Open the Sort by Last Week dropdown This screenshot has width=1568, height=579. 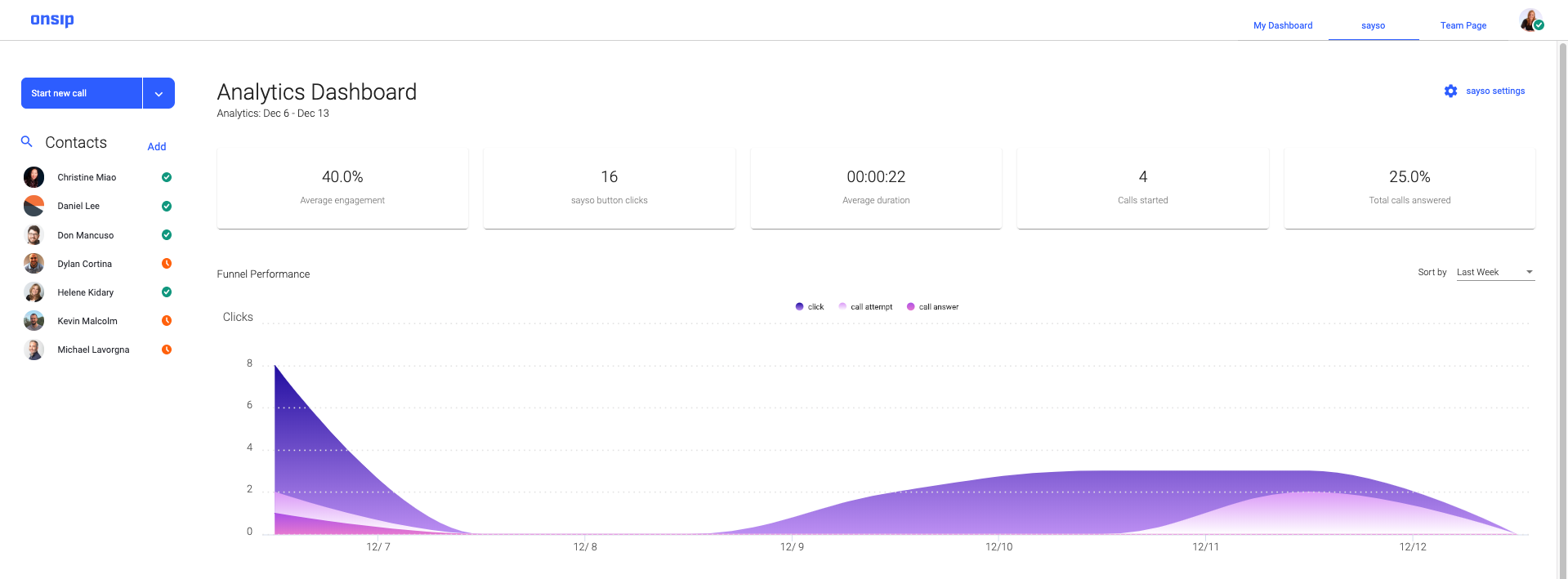coord(1495,273)
